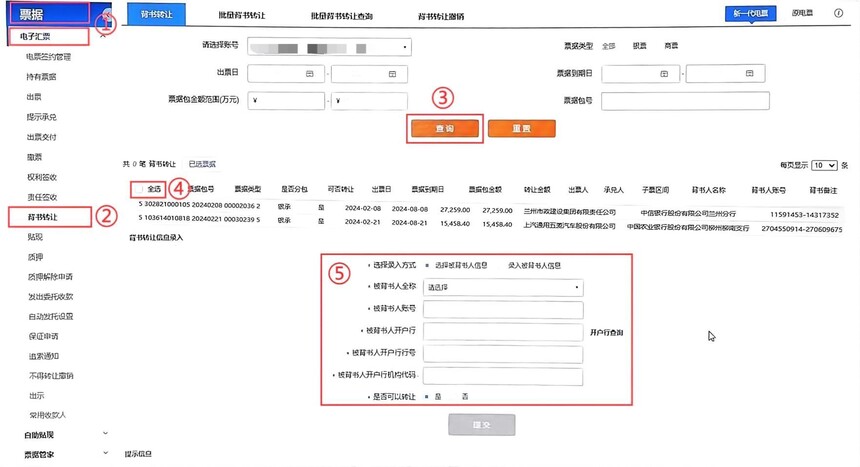Open calendar icon for 出票日 start date
Screen dimensions: 860x467
309,74
